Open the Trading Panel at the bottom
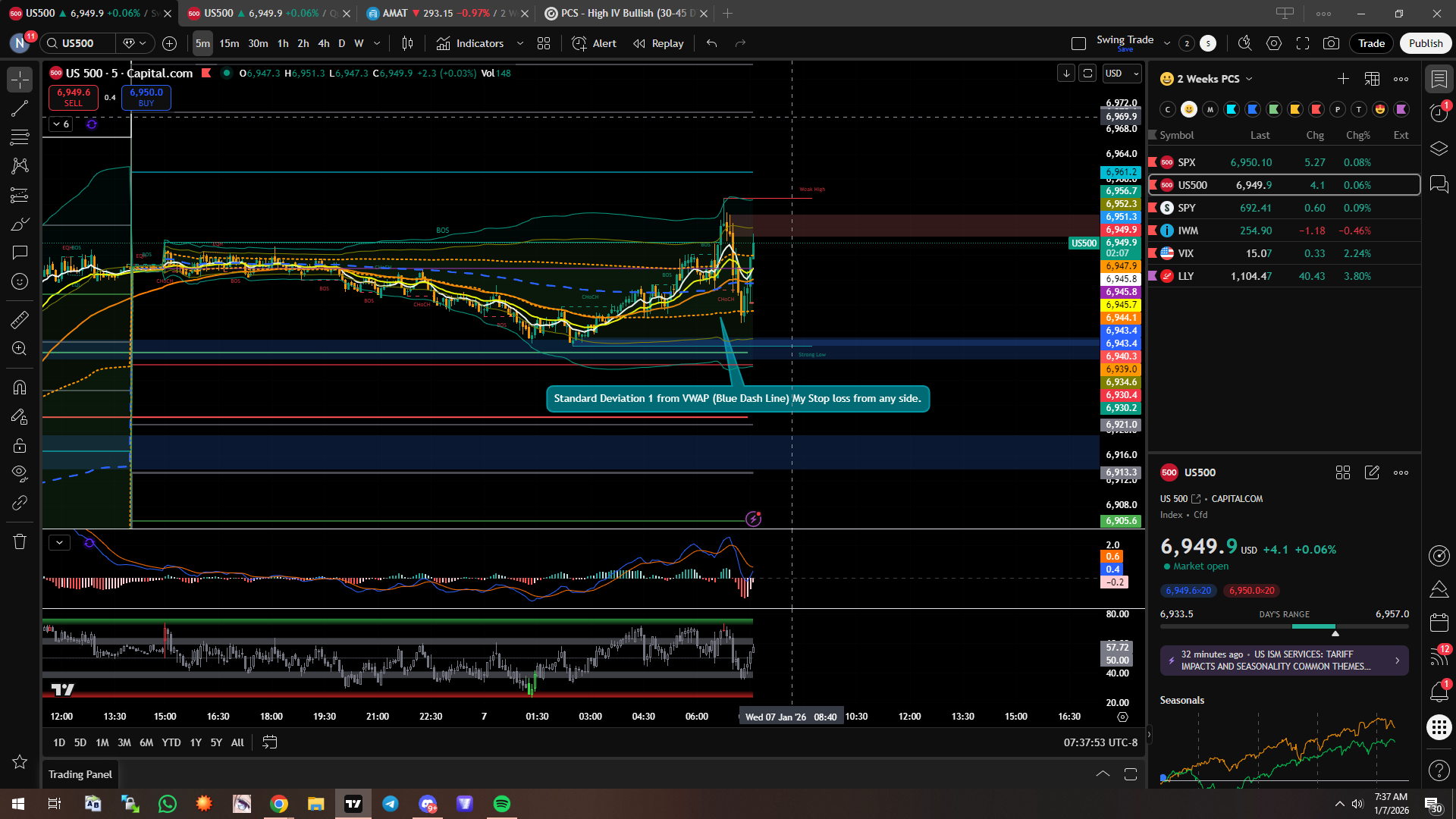The height and width of the screenshot is (819, 1456). point(80,774)
